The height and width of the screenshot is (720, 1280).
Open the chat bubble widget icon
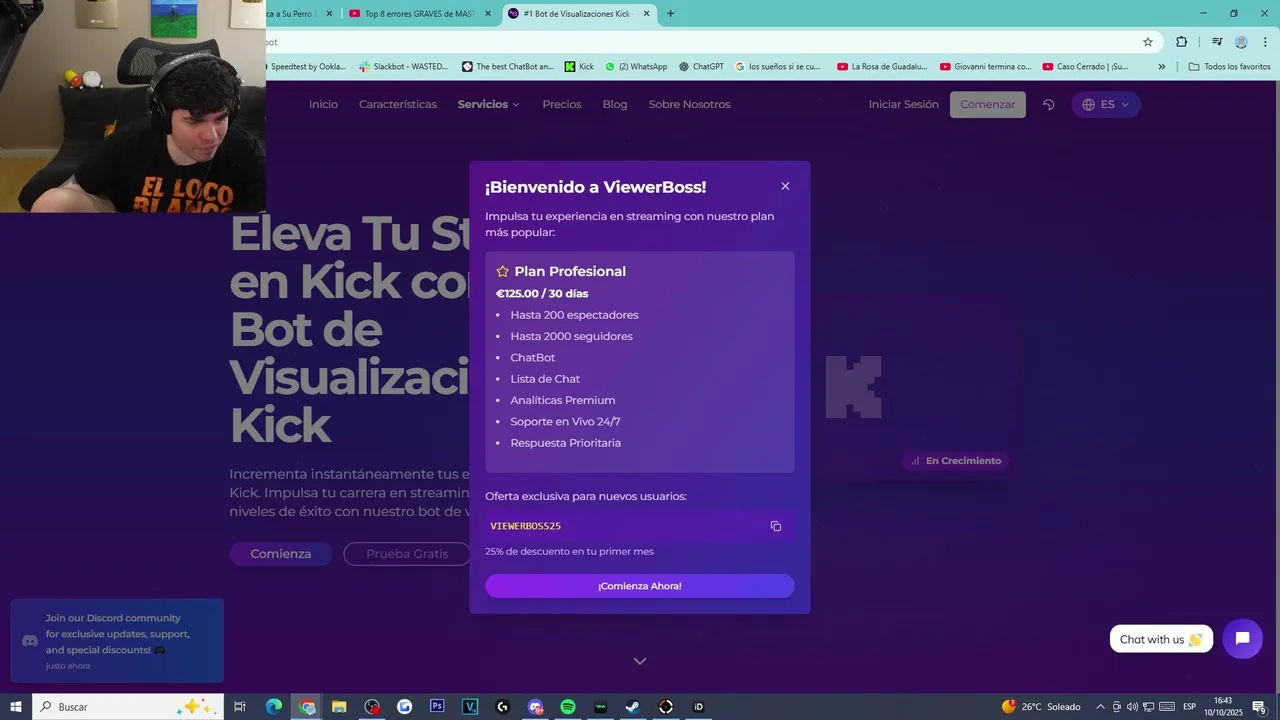tap(1242, 639)
